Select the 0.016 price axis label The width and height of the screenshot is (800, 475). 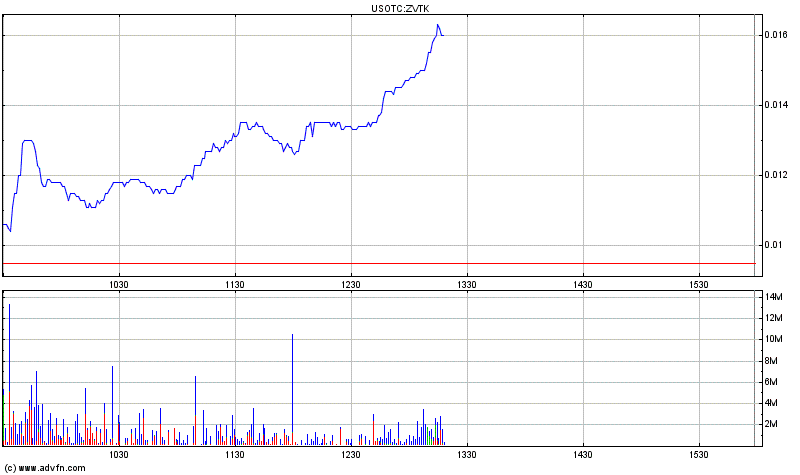coord(775,35)
